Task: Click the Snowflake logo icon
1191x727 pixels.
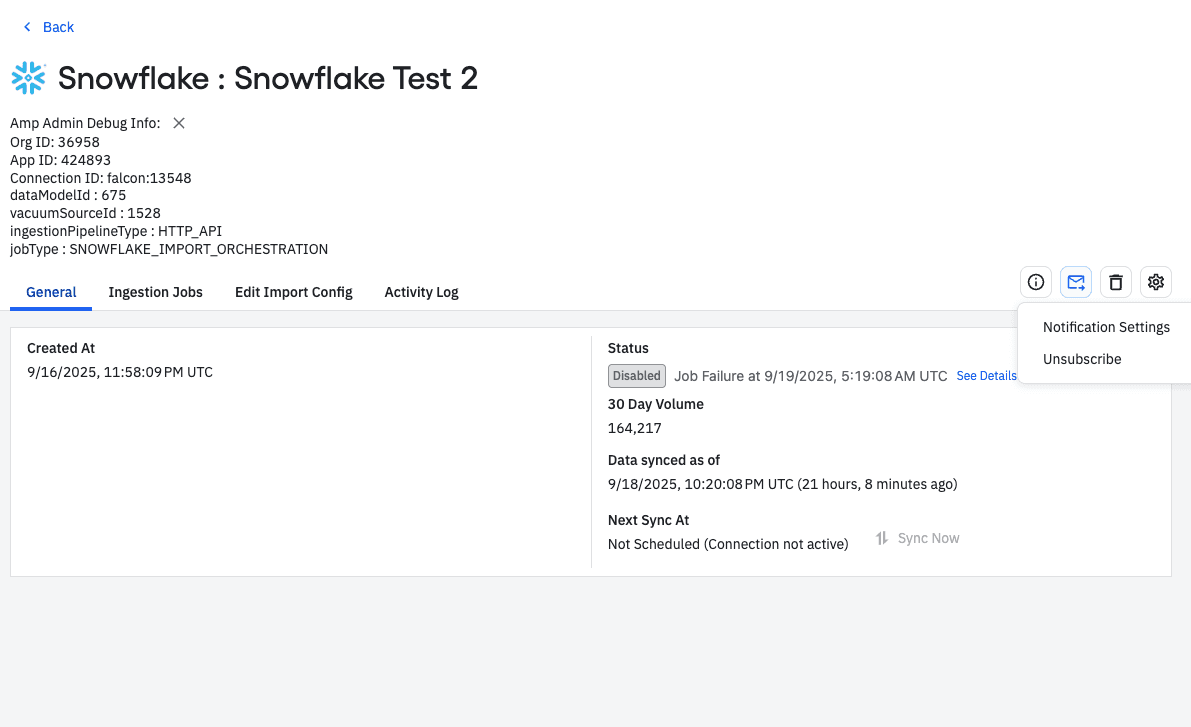Action: point(28,78)
